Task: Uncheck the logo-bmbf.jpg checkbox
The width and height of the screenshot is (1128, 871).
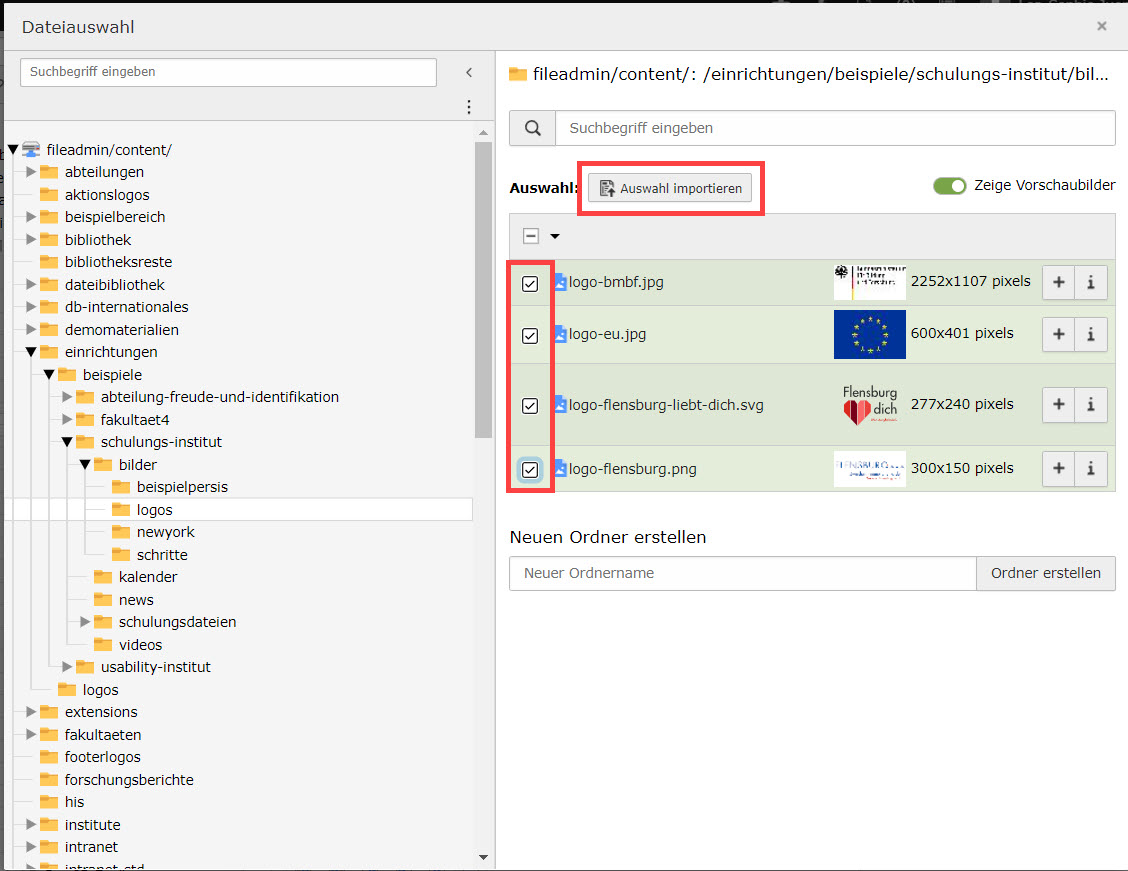Action: tap(530, 284)
